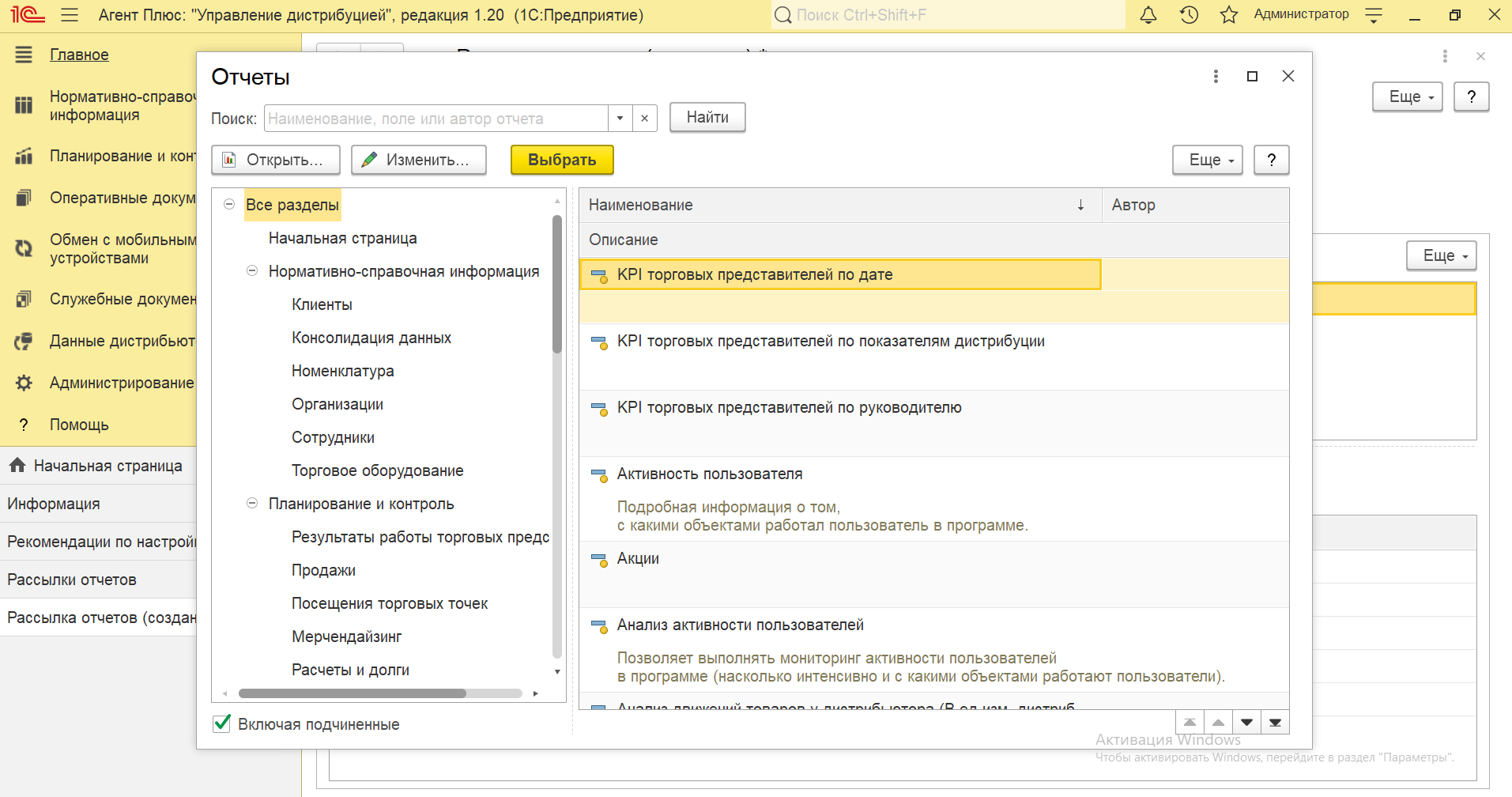Select Клиенты in sections tree
The width and height of the screenshot is (1512, 797).
(x=322, y=304)
